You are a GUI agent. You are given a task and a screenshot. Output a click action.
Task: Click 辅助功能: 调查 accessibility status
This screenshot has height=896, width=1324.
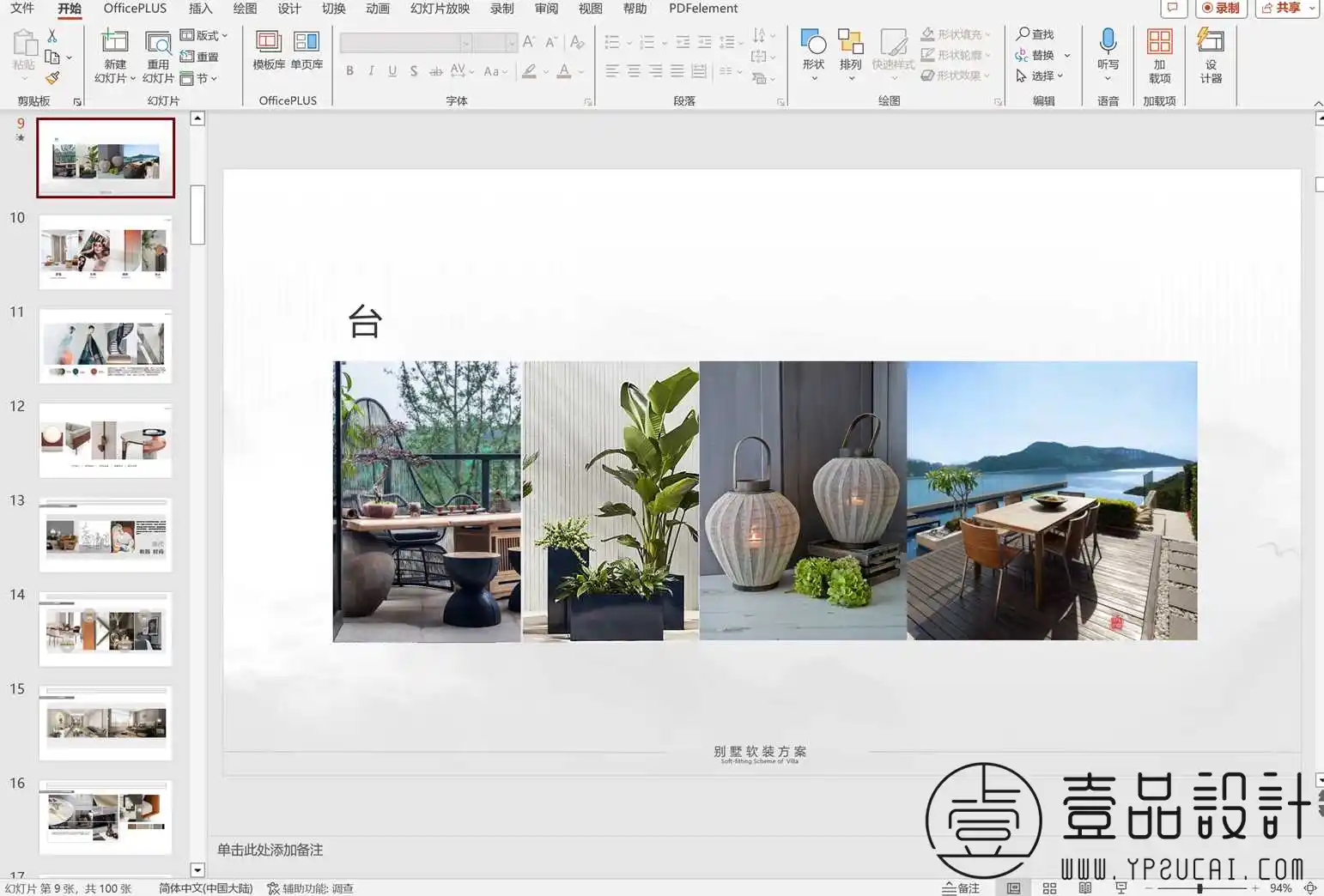(310, 888)
